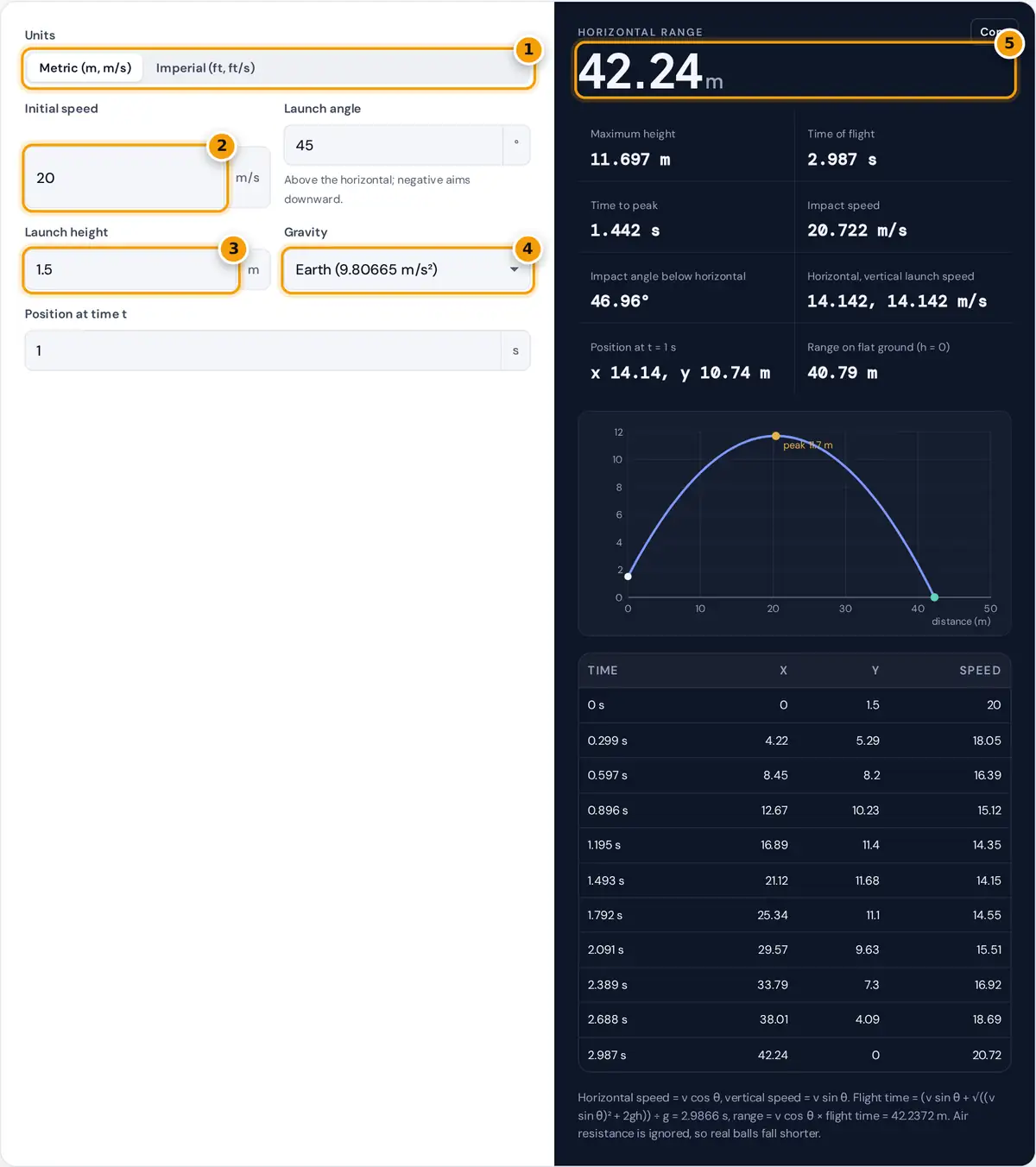Image resolution: width=1036 pixels, height=1167 pixels.
Task: Click the 2.091 s table row time
Action: (606, 949)
